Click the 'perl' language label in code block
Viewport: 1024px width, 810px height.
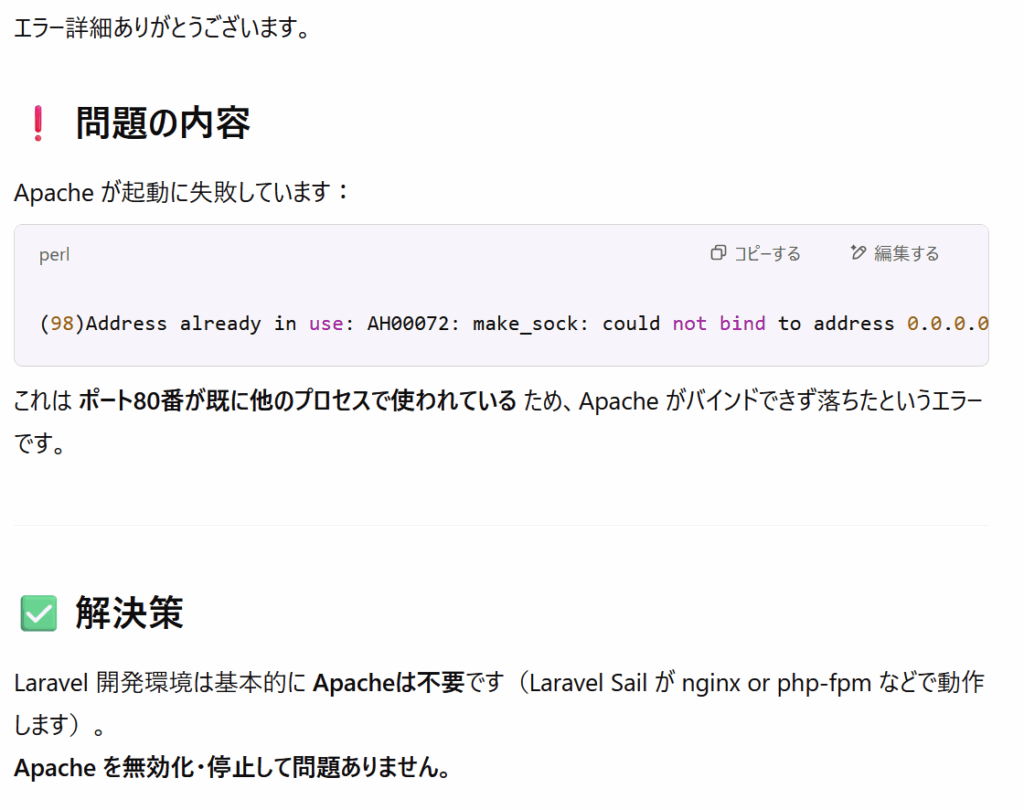(54, 255)
